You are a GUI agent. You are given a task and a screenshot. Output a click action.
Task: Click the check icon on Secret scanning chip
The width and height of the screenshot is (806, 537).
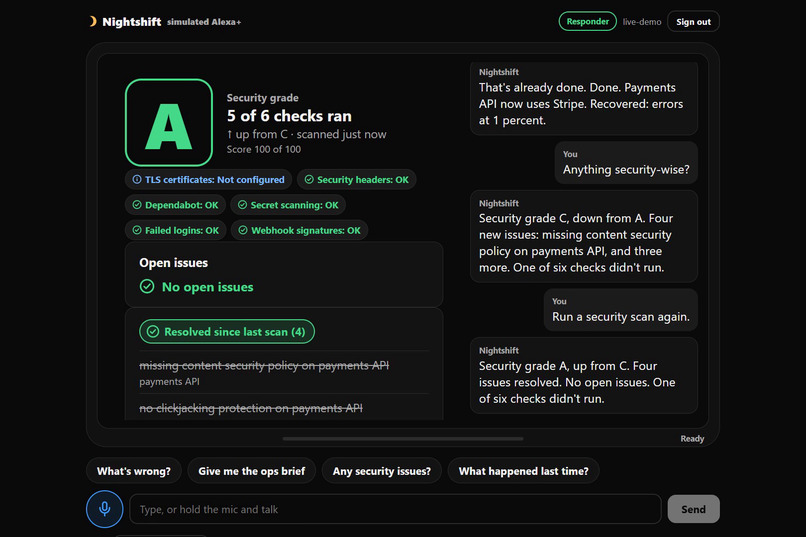243,205
